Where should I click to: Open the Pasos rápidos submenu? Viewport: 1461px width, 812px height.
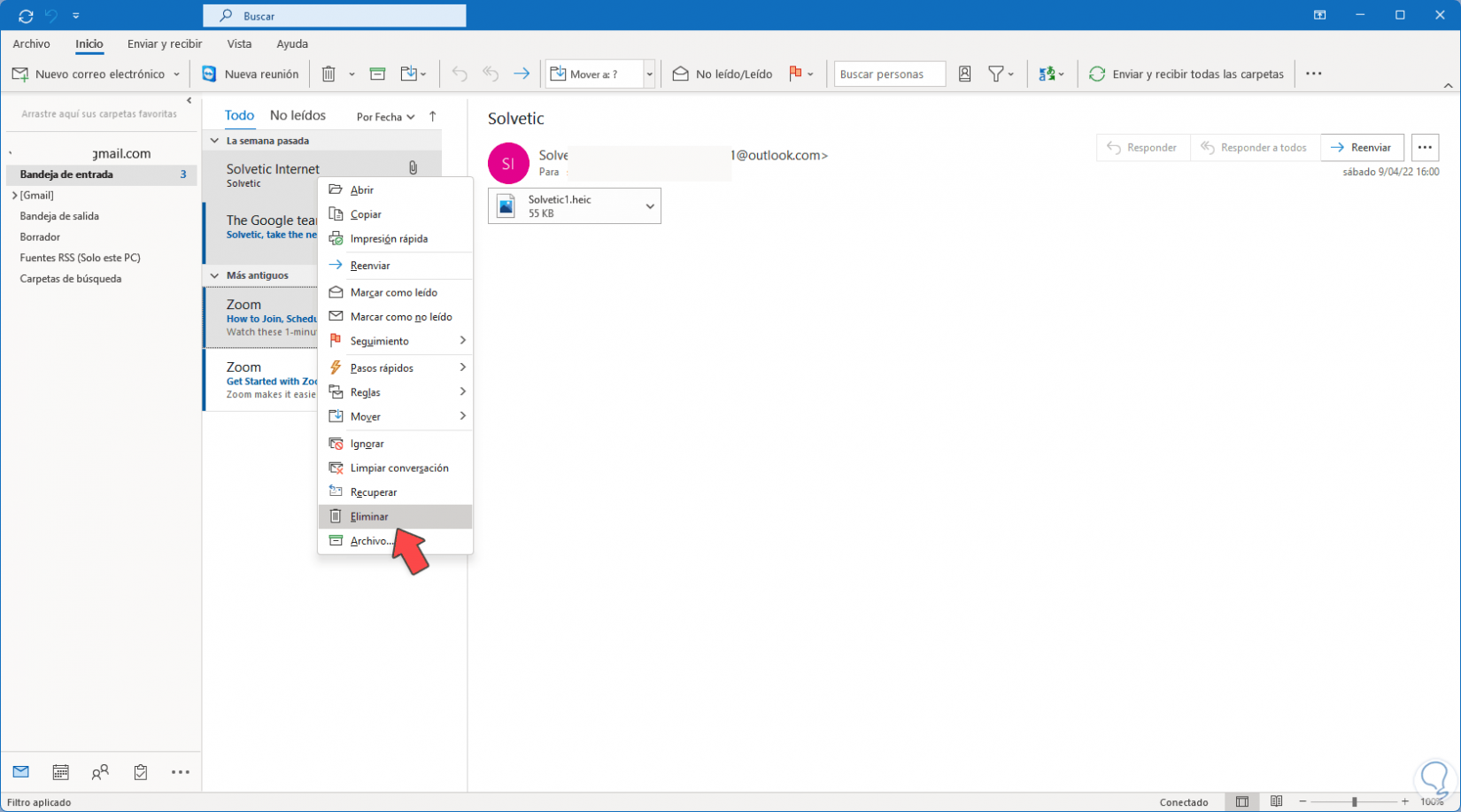(x=395, y=367)
